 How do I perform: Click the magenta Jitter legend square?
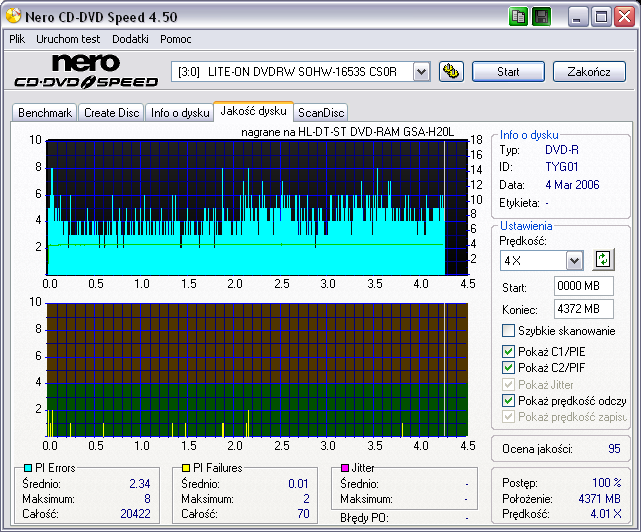click(345, 468)
